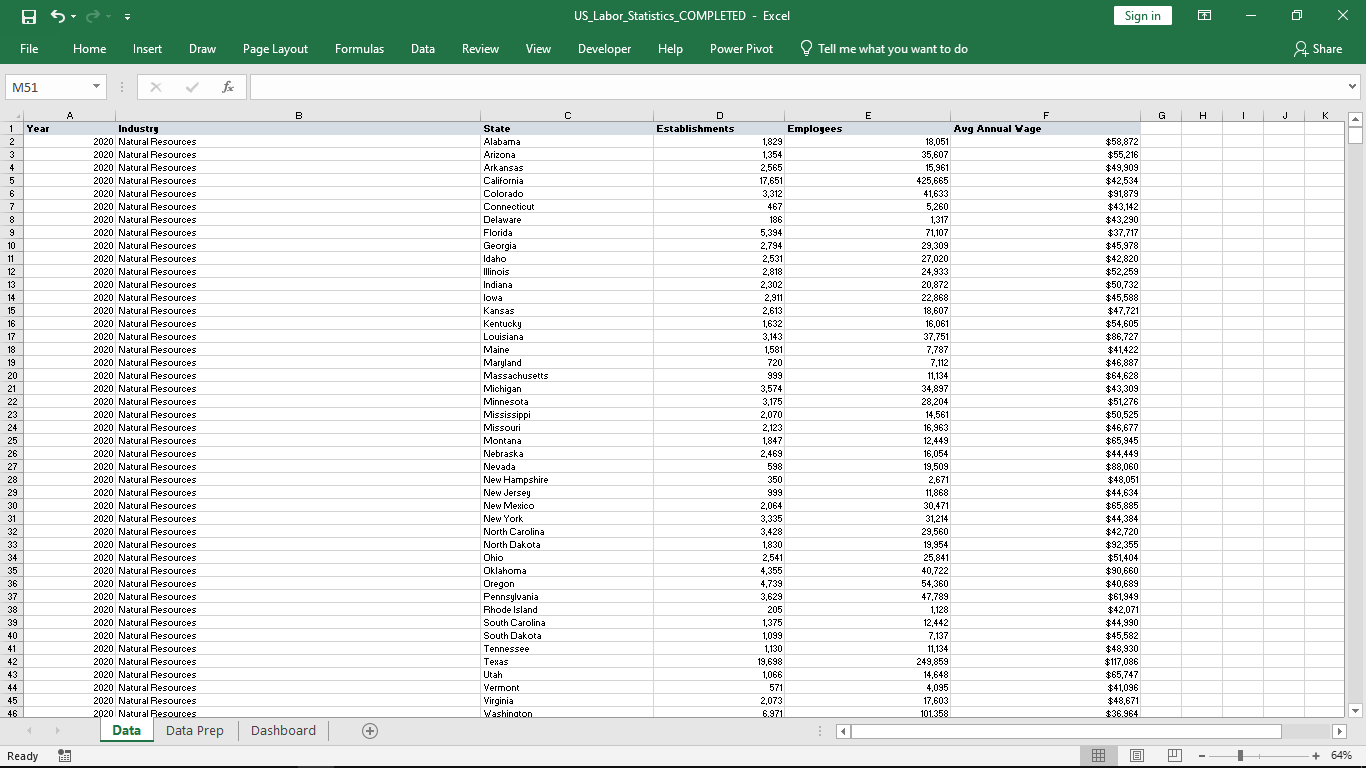Switch to the Data Prep sheet
Viewport: 1366px width, 768px height.
(195, 731)
